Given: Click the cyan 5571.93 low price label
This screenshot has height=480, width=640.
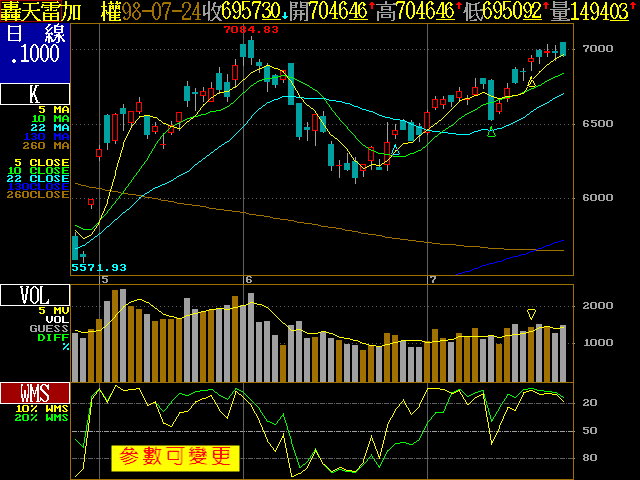Looking at the screenshot, I should click(x=99, y=267).
